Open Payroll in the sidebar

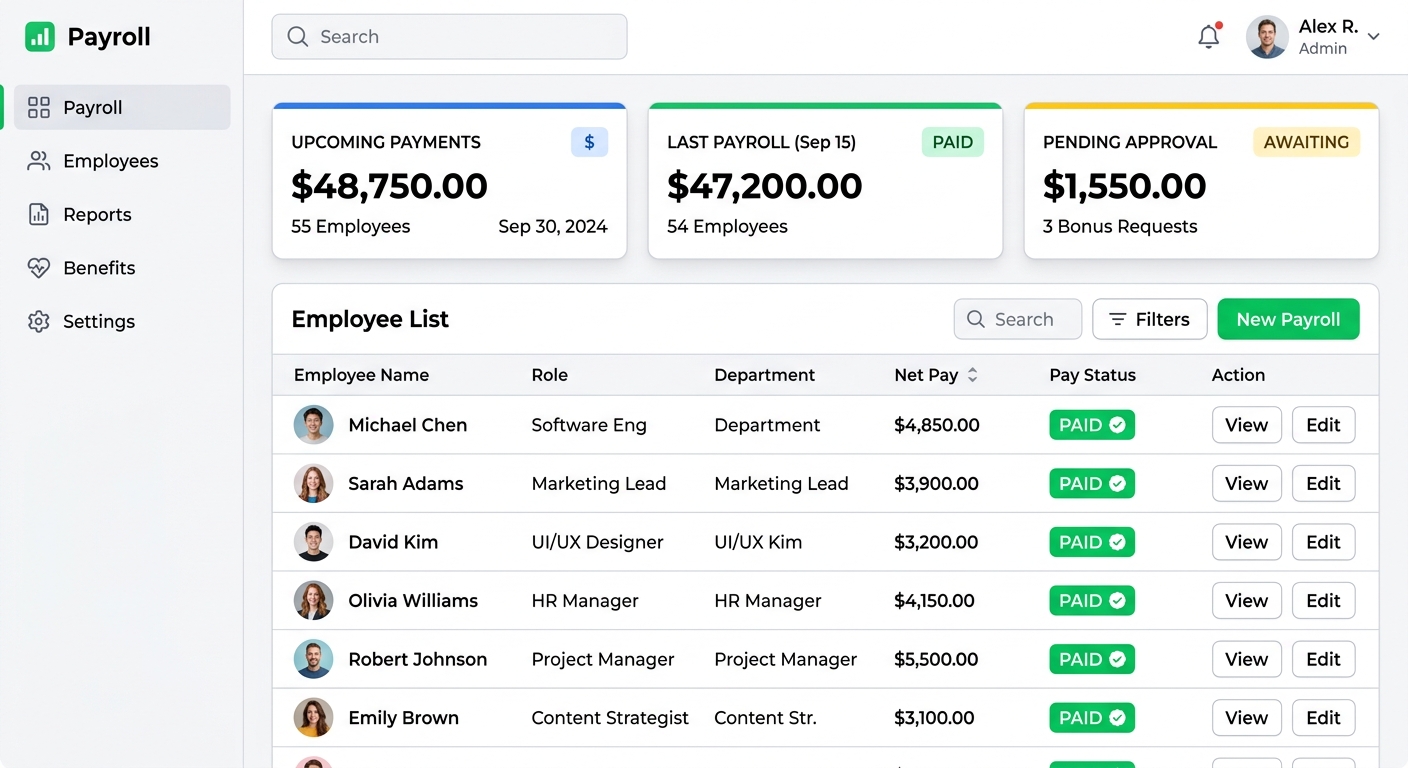(122, 107)
